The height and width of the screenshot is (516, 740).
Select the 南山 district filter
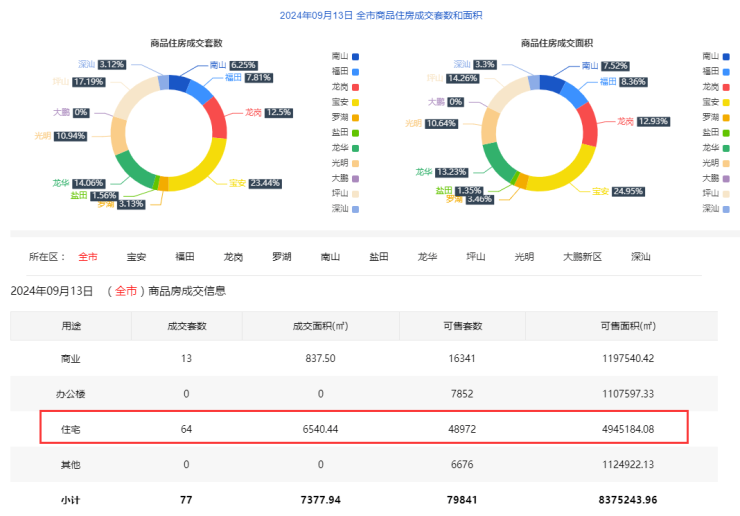pyautogui.click(x=330, y=257)
